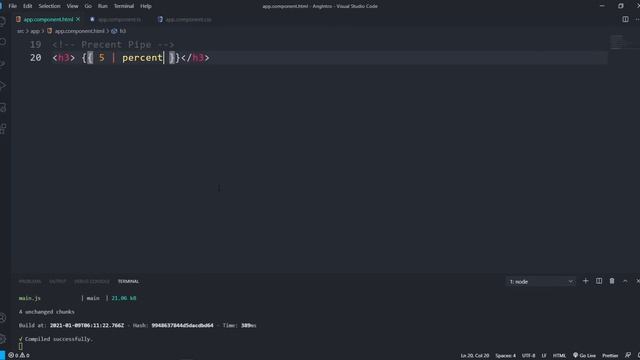
Task: Click the word percent in line 20
Action: click(142, 58)
